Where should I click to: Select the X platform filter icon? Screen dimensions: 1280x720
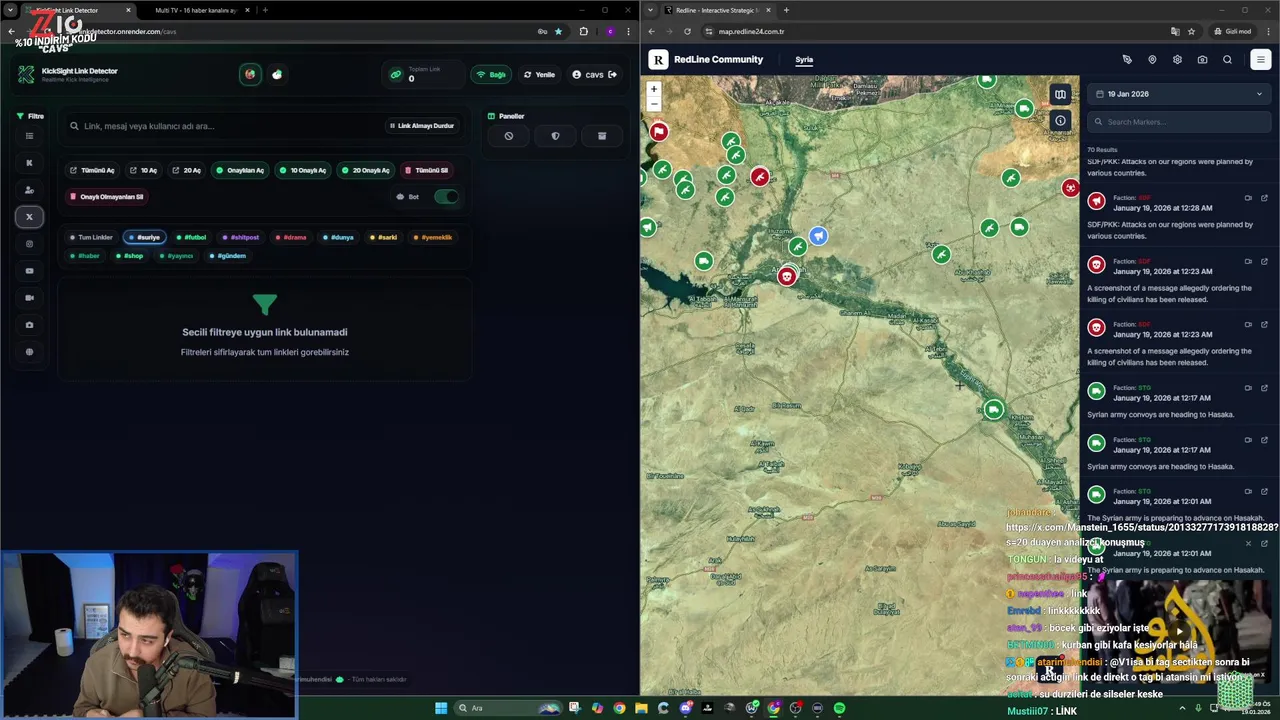tap(29, 217)
